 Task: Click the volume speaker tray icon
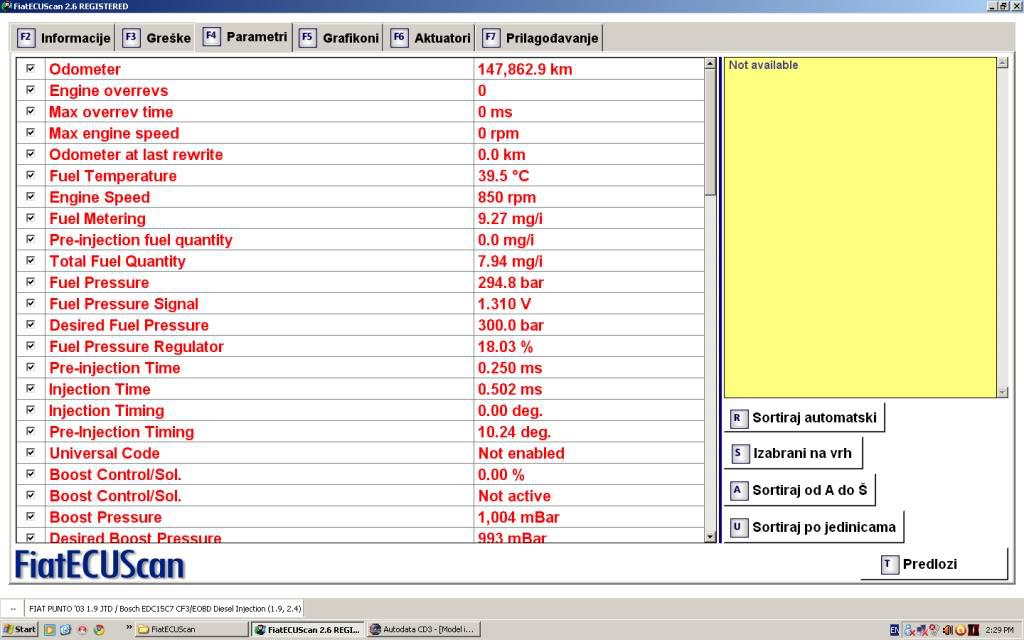click(x=946, y=630)
